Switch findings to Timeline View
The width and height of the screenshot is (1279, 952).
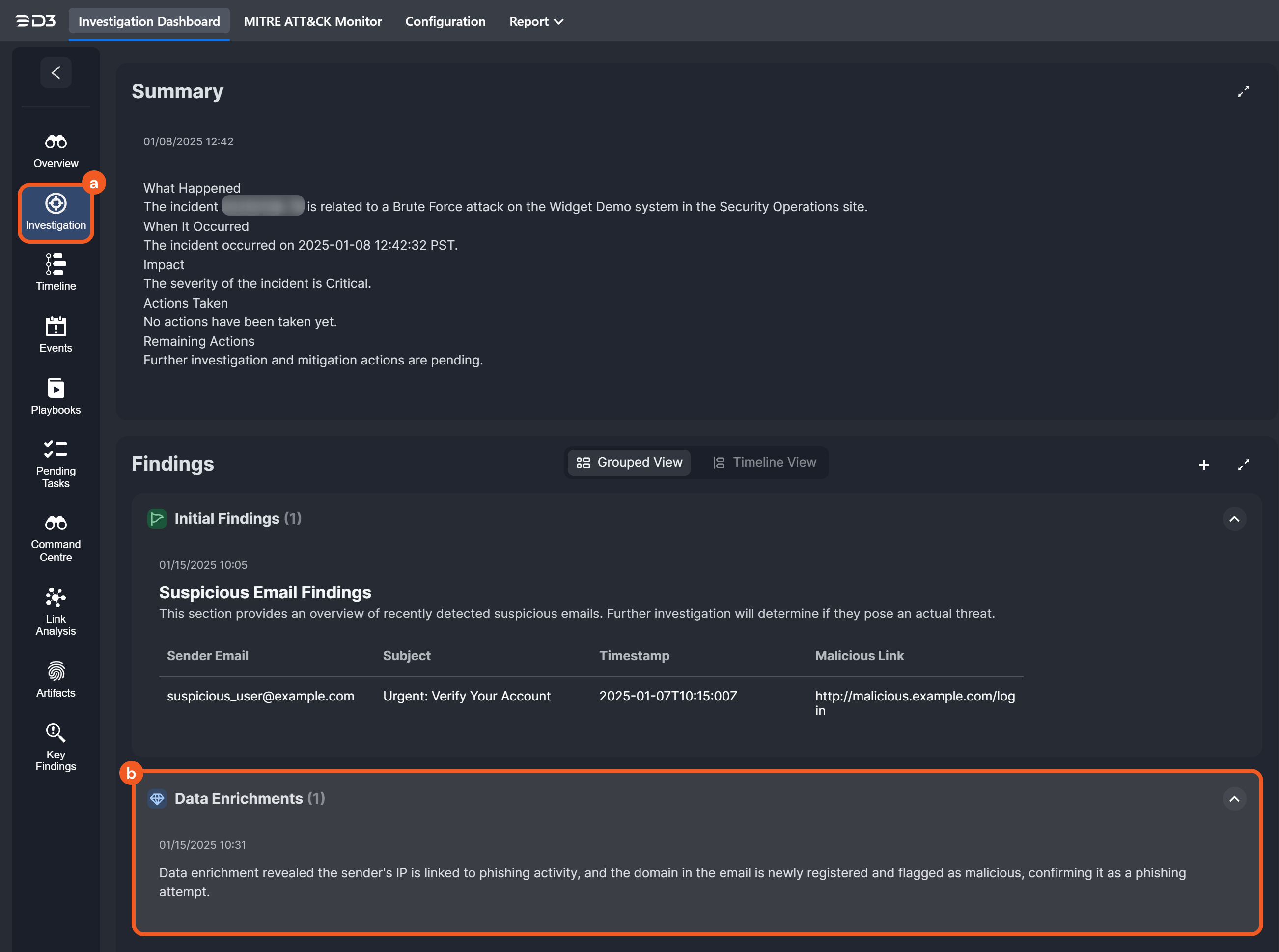tap(765, 463)
